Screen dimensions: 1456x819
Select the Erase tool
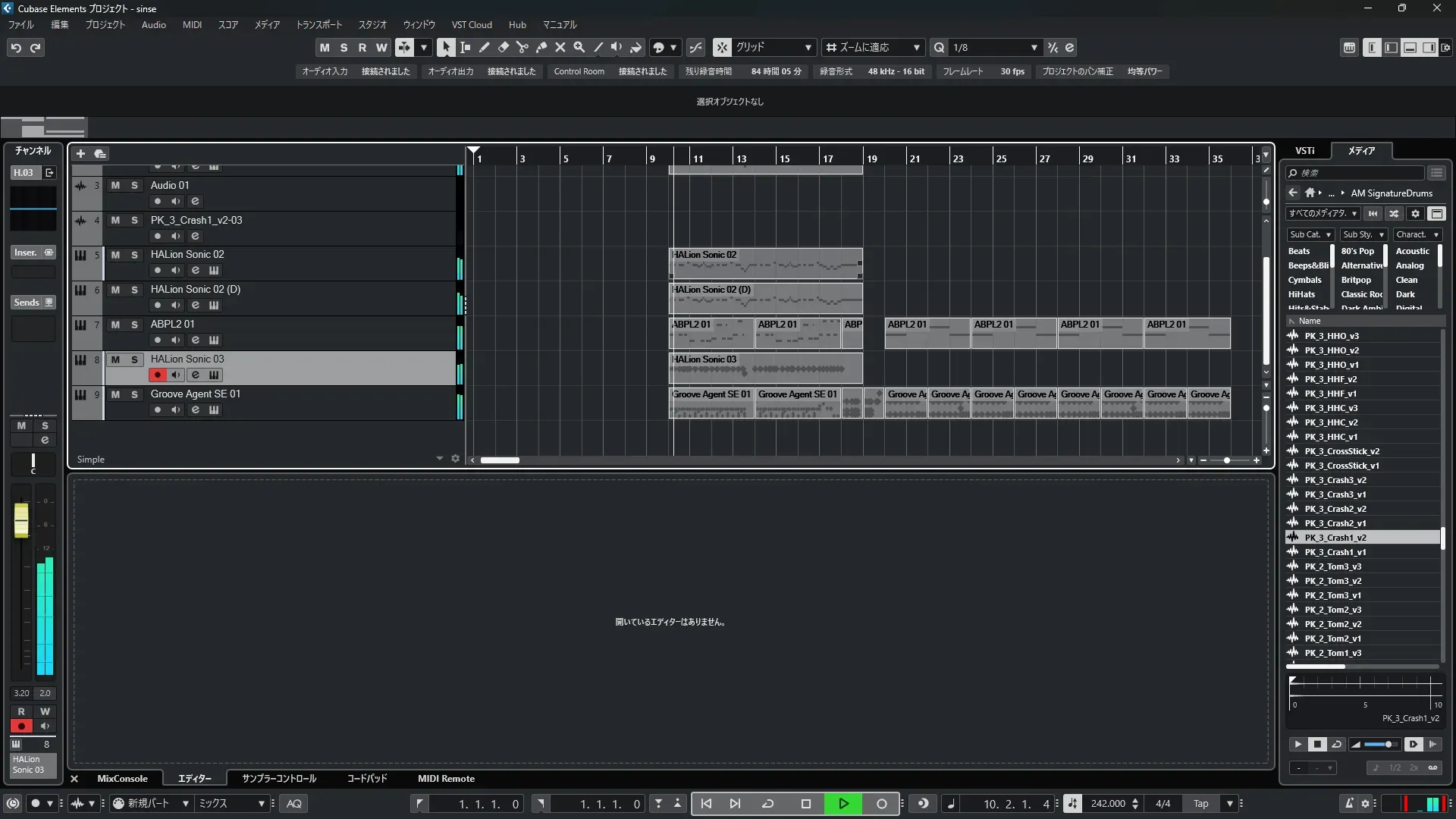click(x=504, y=47)
